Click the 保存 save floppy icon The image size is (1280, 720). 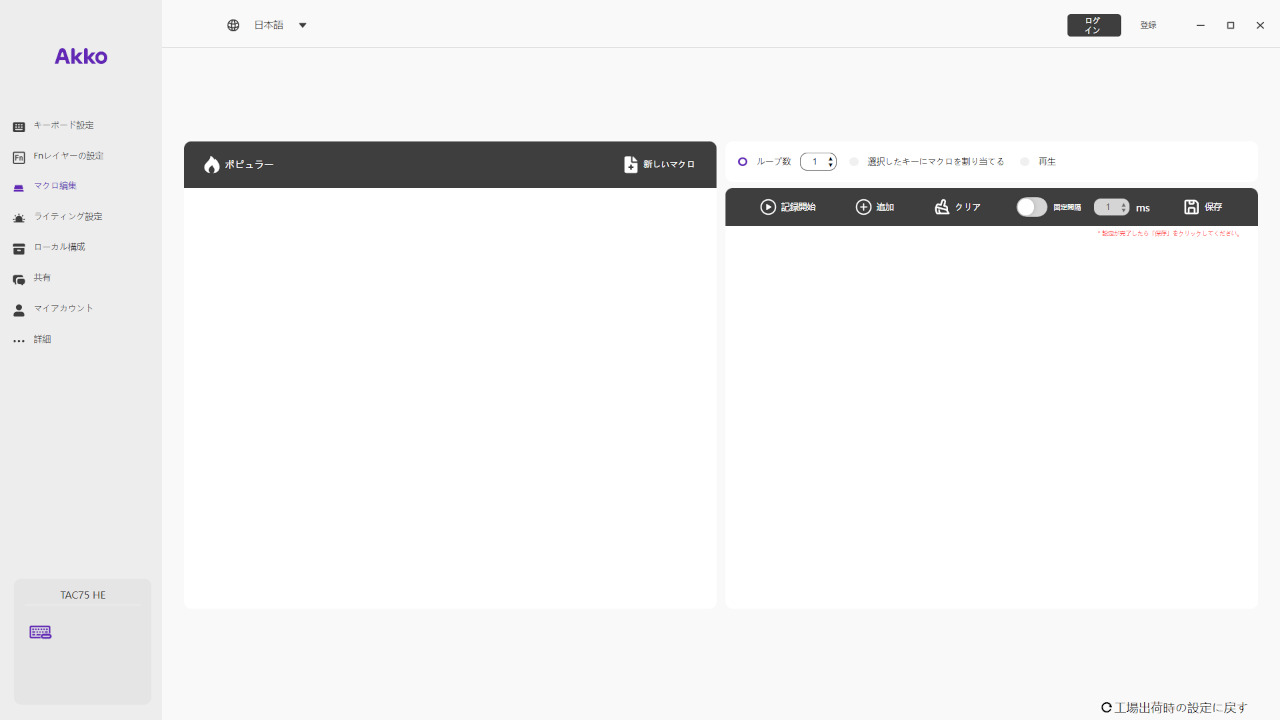click(x=1191, y=207)
